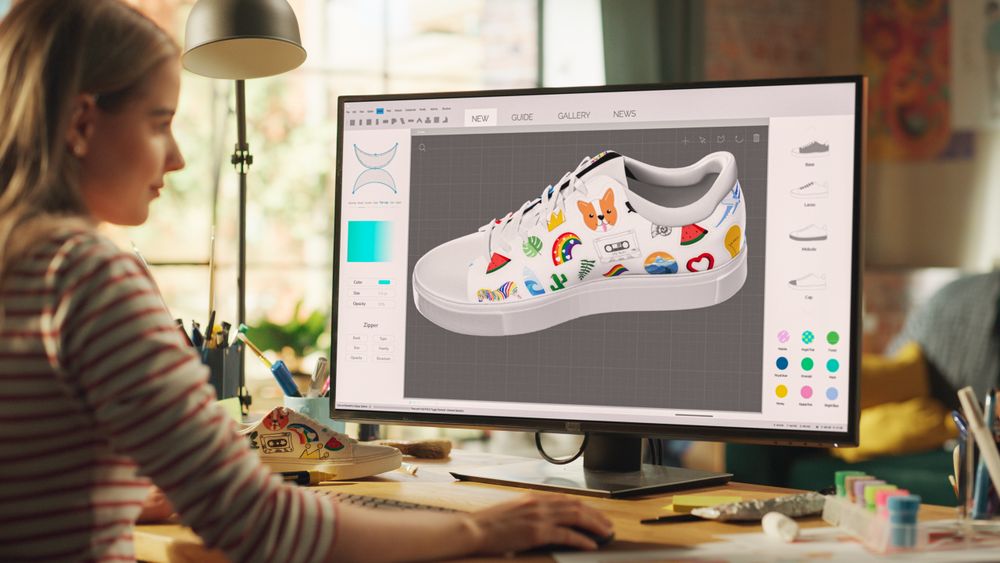Select the Midsole shoe part thumbnail

809,233
